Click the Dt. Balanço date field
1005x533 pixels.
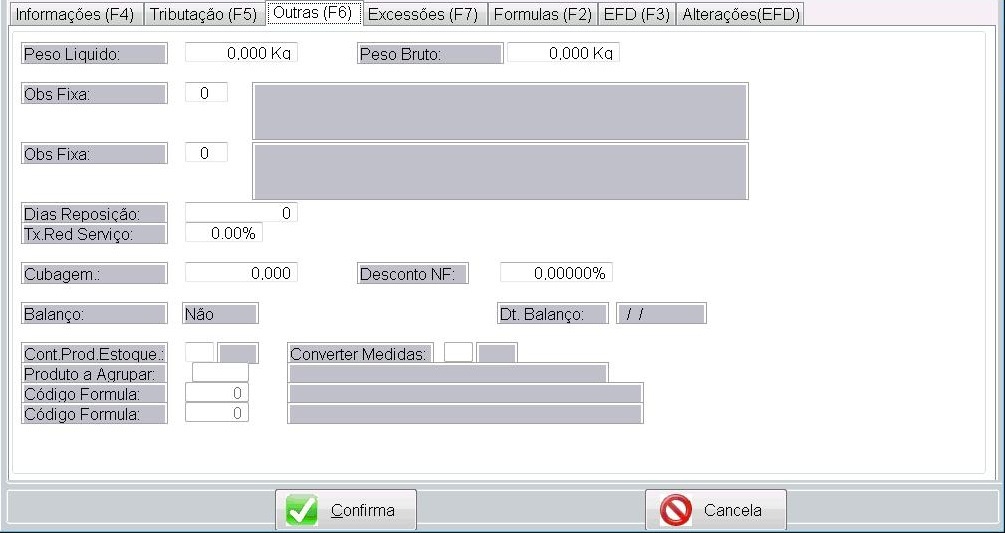661,314
